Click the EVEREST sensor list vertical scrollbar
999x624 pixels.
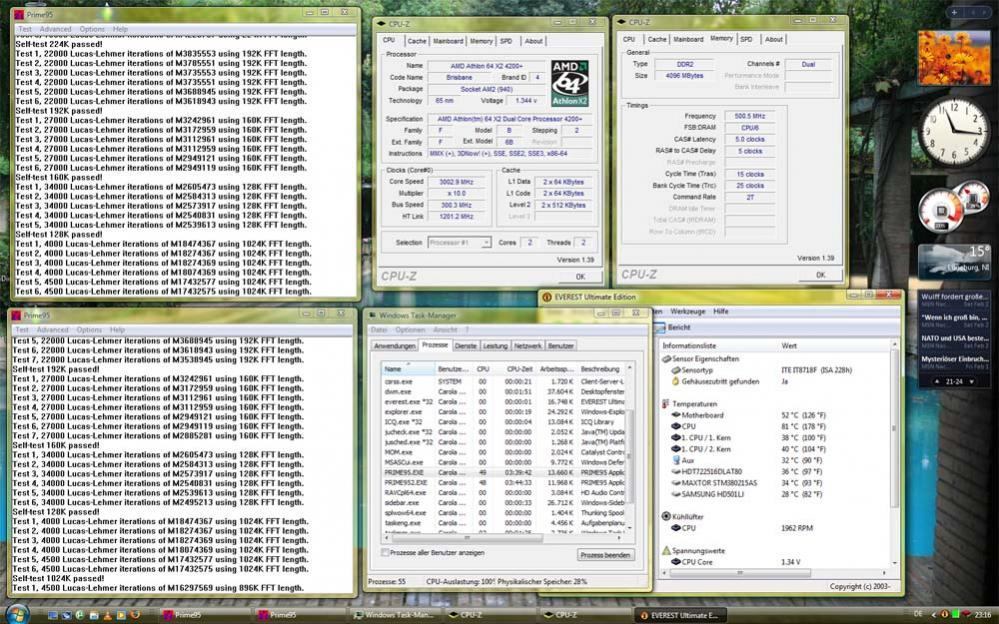point(895,454)
